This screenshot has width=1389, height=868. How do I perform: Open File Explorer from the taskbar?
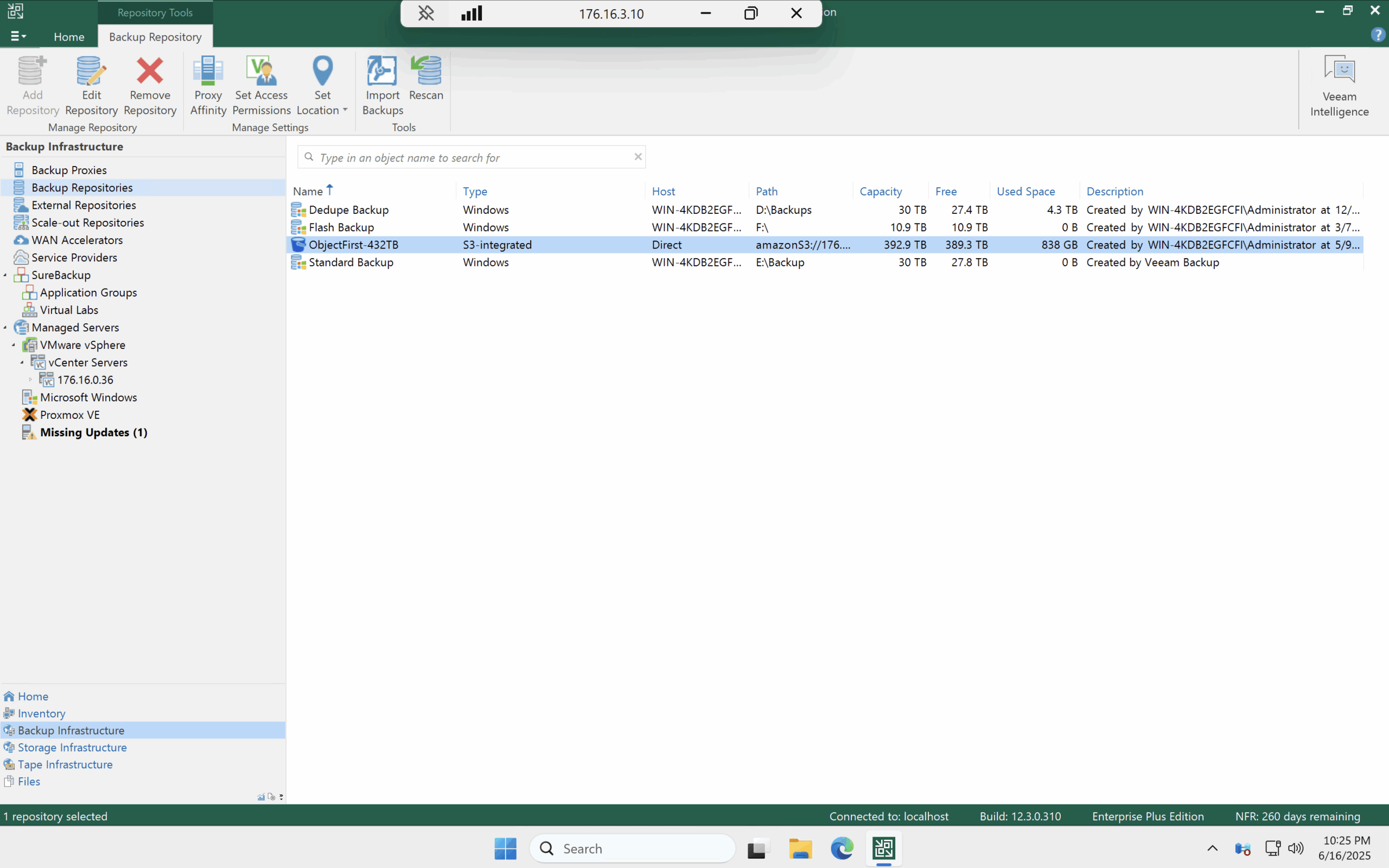pos(800,848)
